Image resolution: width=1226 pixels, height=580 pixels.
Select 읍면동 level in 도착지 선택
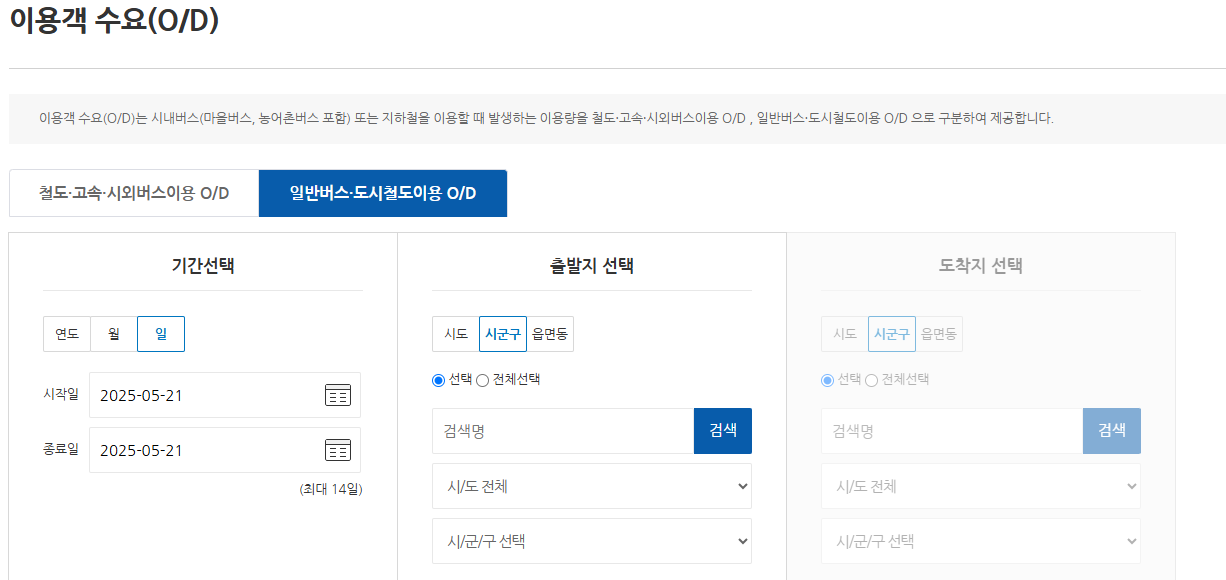939,334
